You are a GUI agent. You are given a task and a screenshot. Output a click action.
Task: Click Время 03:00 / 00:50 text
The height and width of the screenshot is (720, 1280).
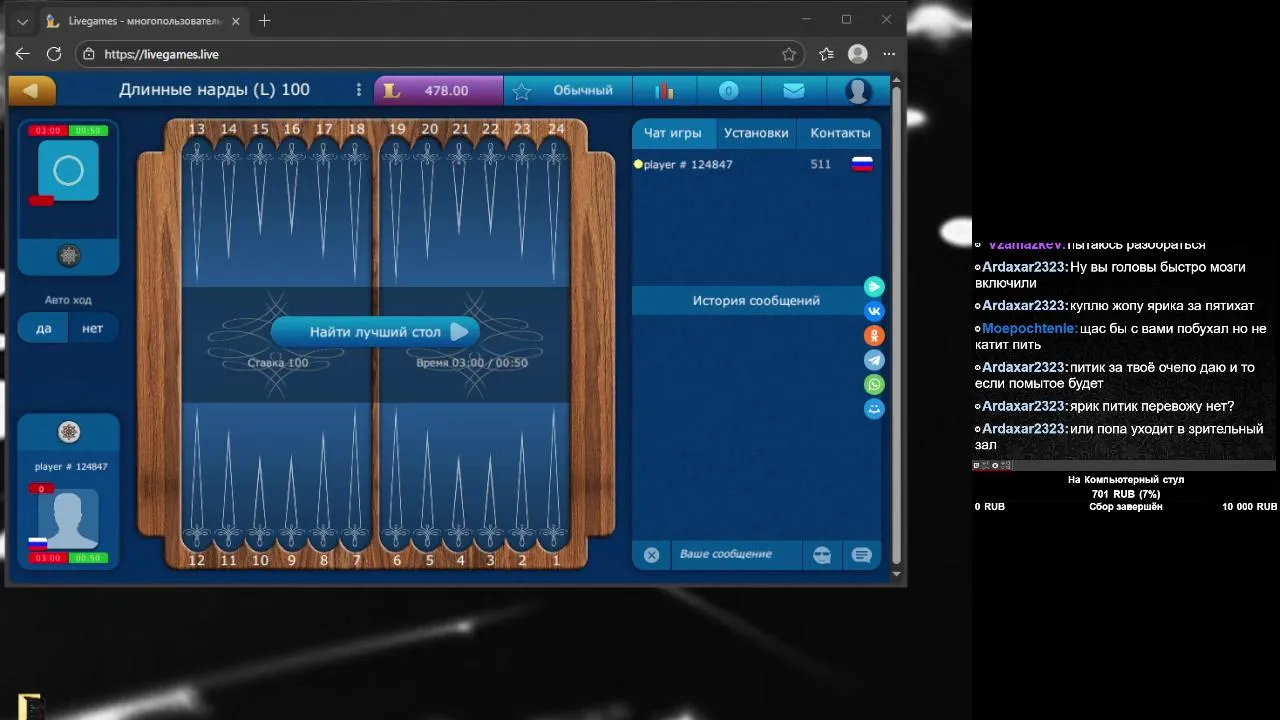pos(472,363)
